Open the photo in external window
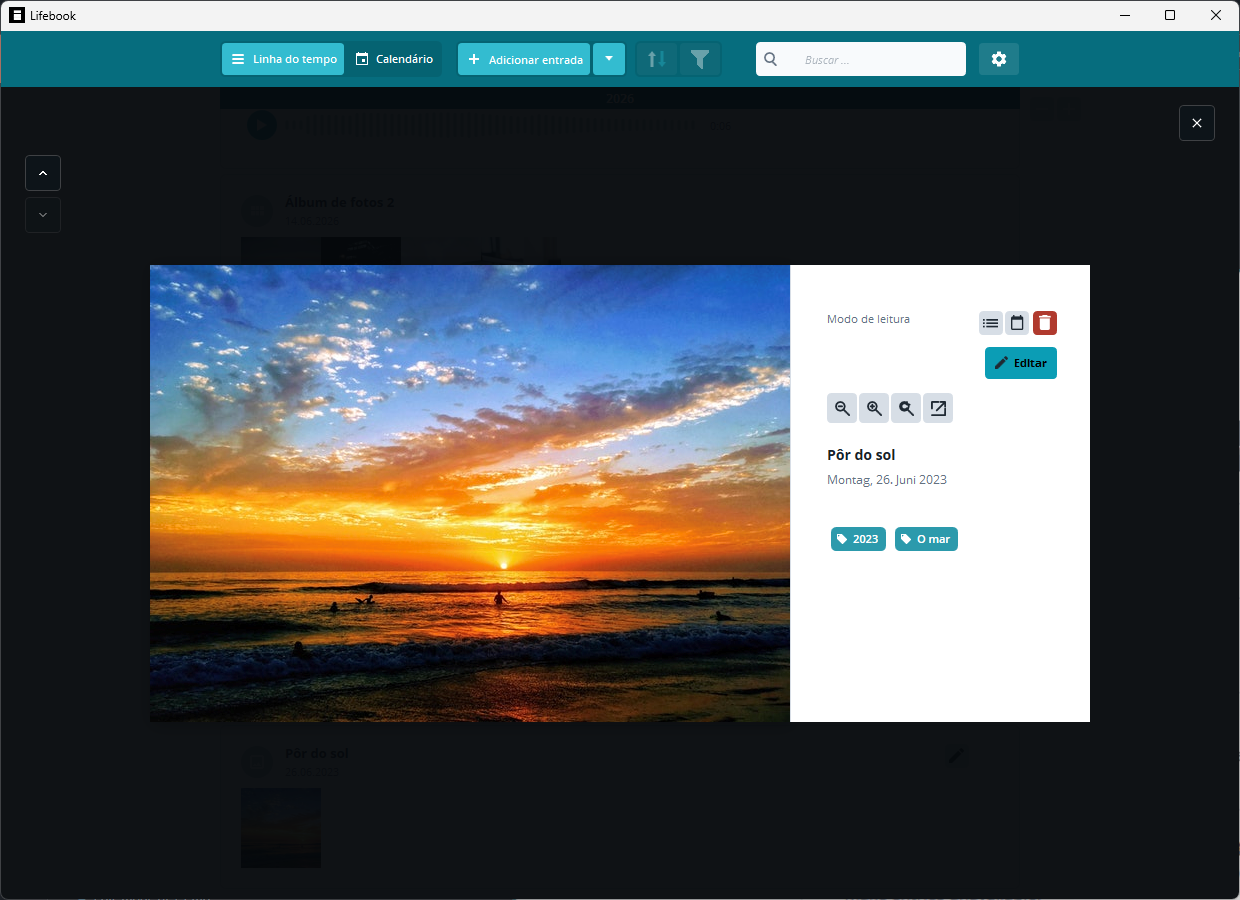The width and height of the screenshot is (1240, 900). [x=938, y=408]
